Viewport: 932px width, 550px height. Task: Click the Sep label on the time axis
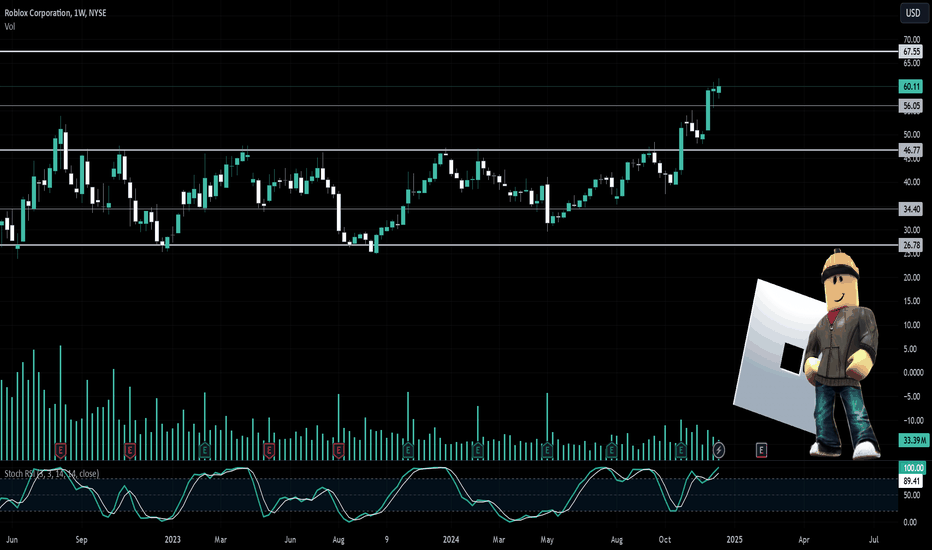[x=81, y=540]
